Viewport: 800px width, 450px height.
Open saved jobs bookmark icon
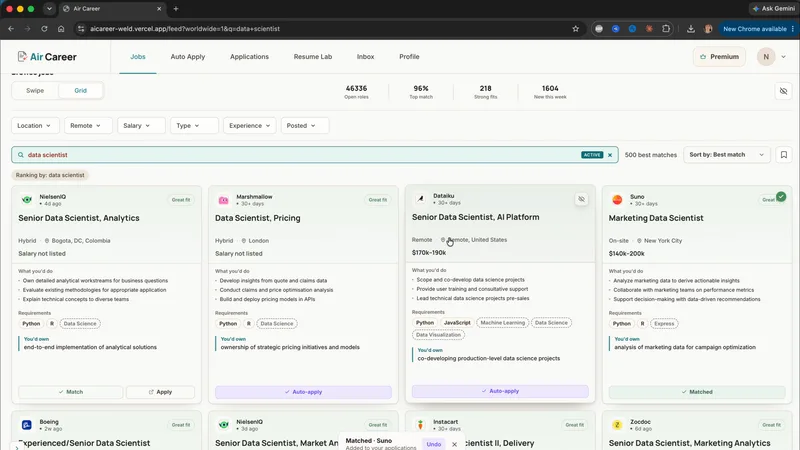point(784,155)
